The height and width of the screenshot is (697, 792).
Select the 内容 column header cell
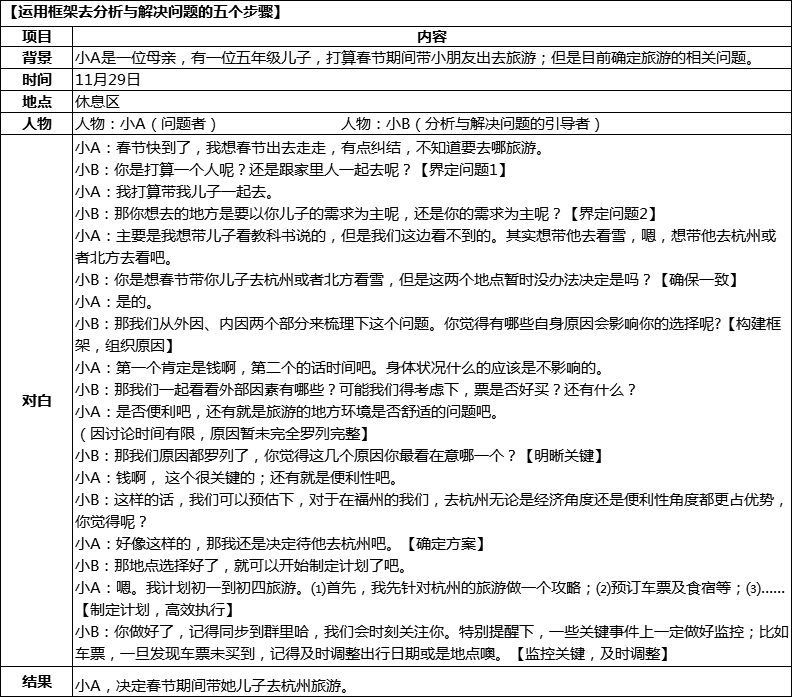click(x=431, y=34)
